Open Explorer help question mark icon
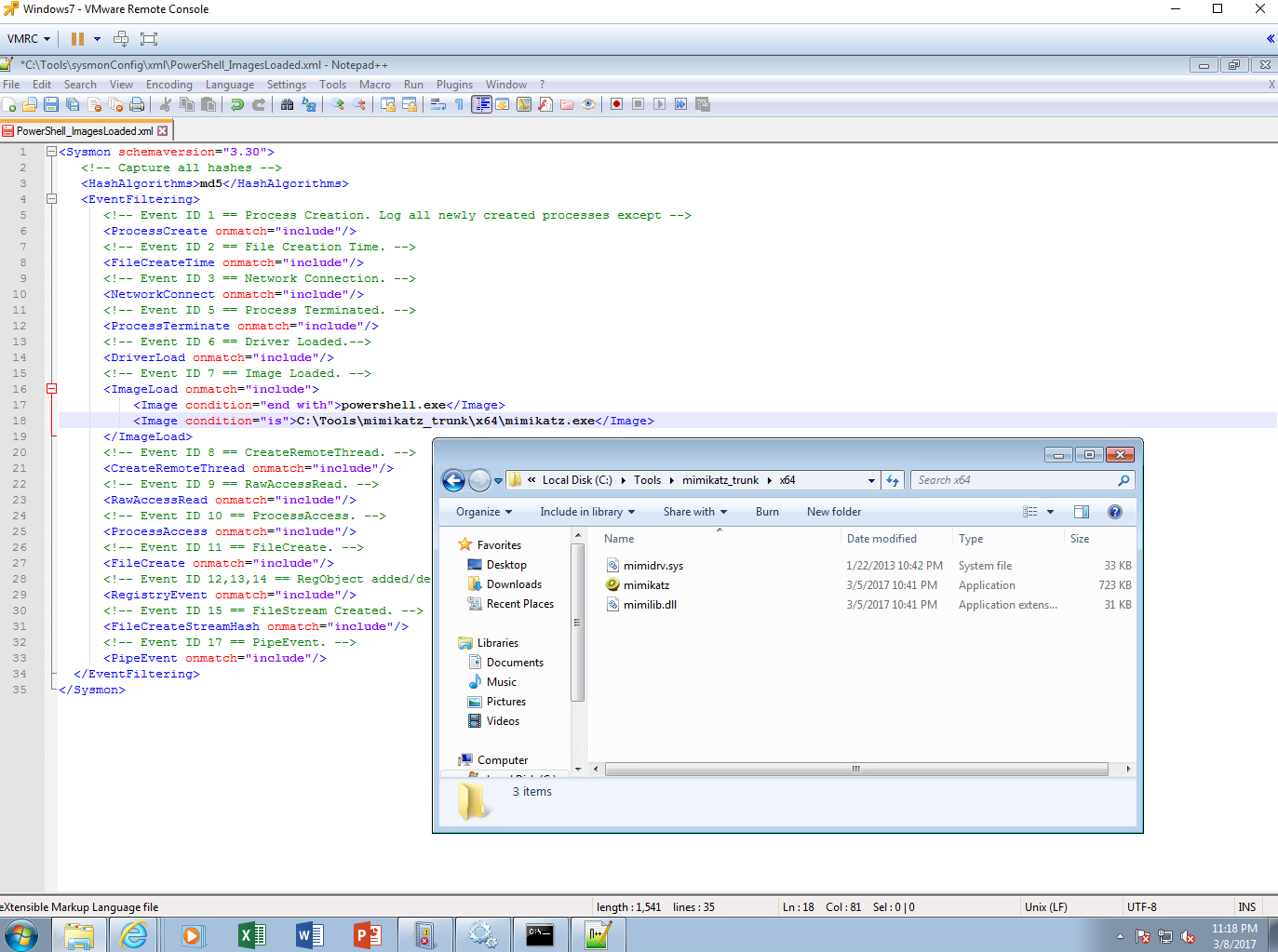The image size is (1278, 952). [x=1114, y=512]
